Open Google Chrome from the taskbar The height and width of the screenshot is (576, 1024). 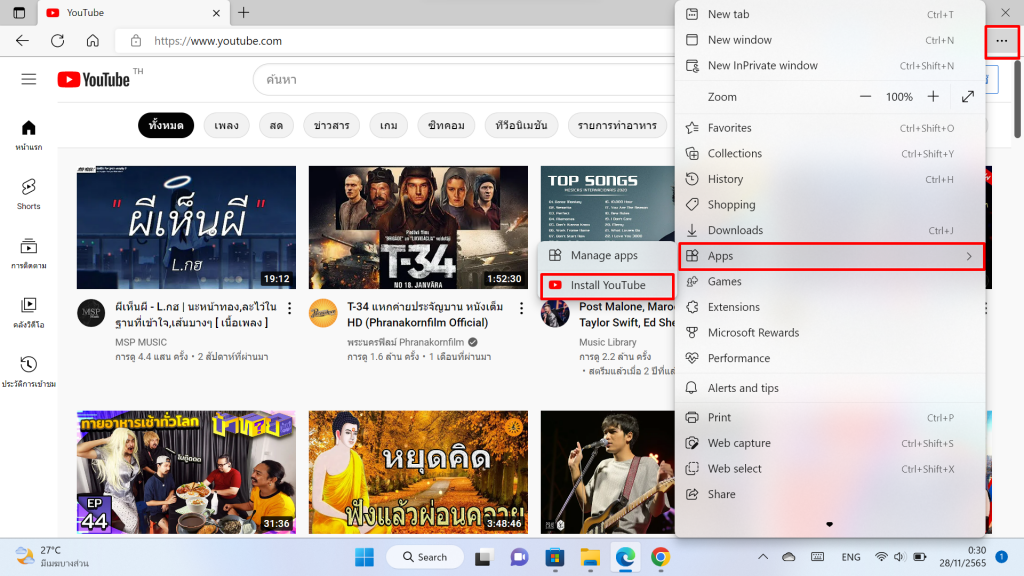[x=660, y=557]
